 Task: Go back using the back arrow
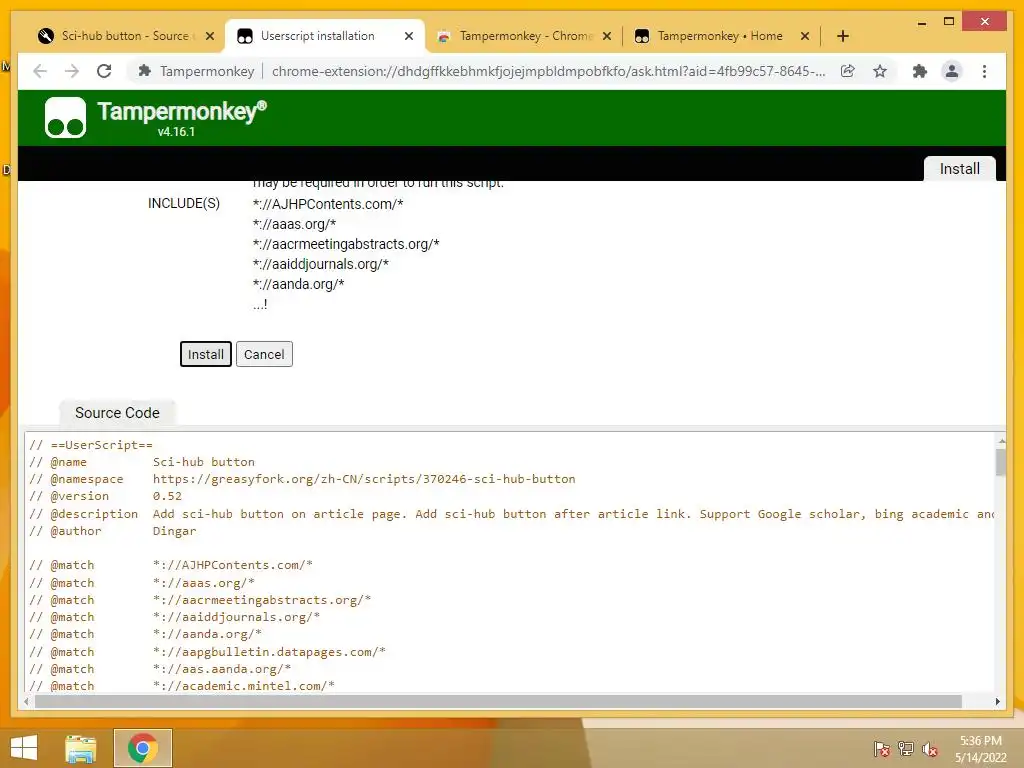[40, 71]
